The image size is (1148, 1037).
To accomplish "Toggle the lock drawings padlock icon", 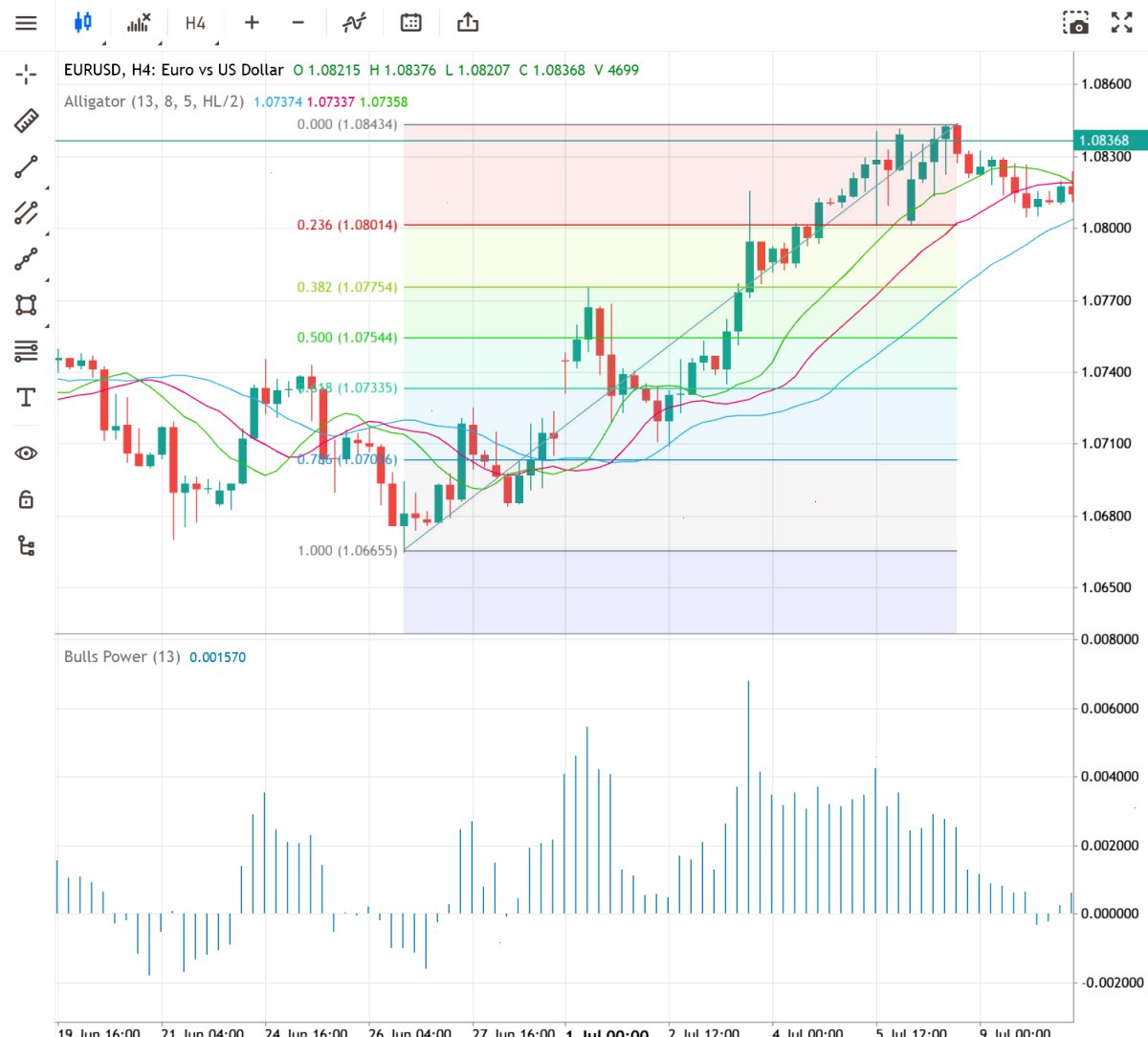I will click(x=26, y=499).
